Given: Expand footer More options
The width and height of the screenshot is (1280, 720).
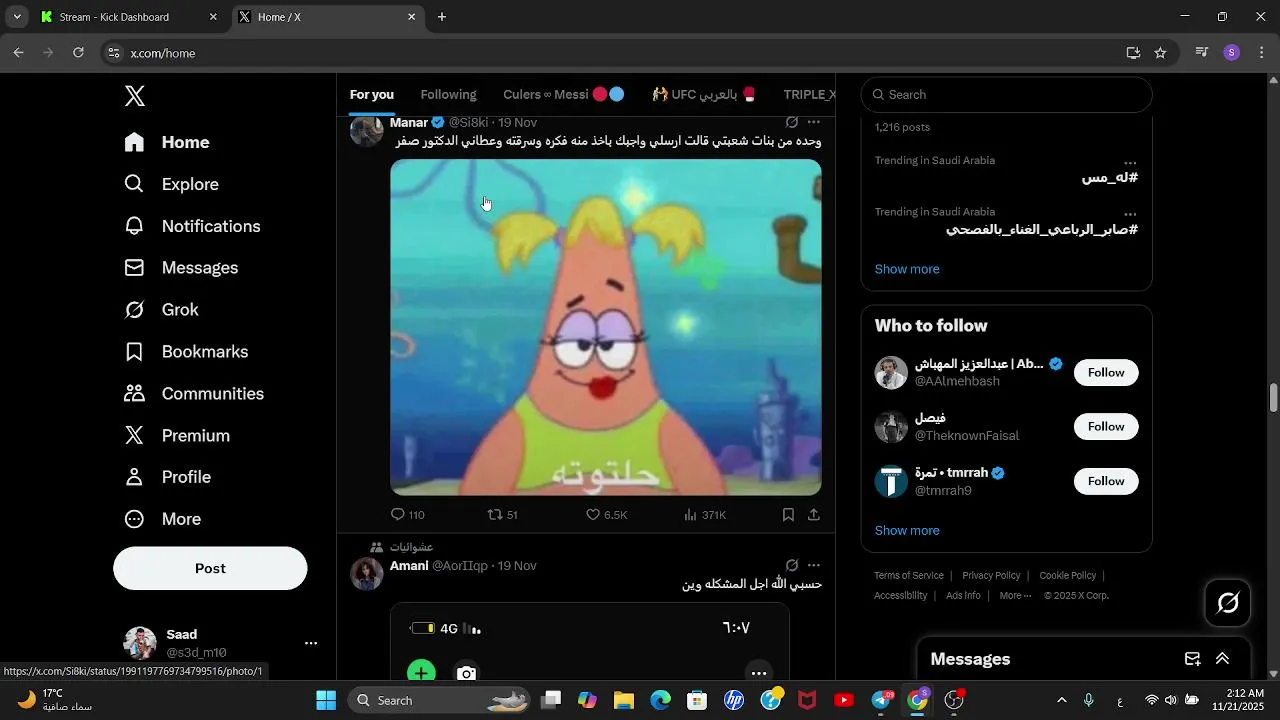Looking at the screenshot, I should point(1015,595).
